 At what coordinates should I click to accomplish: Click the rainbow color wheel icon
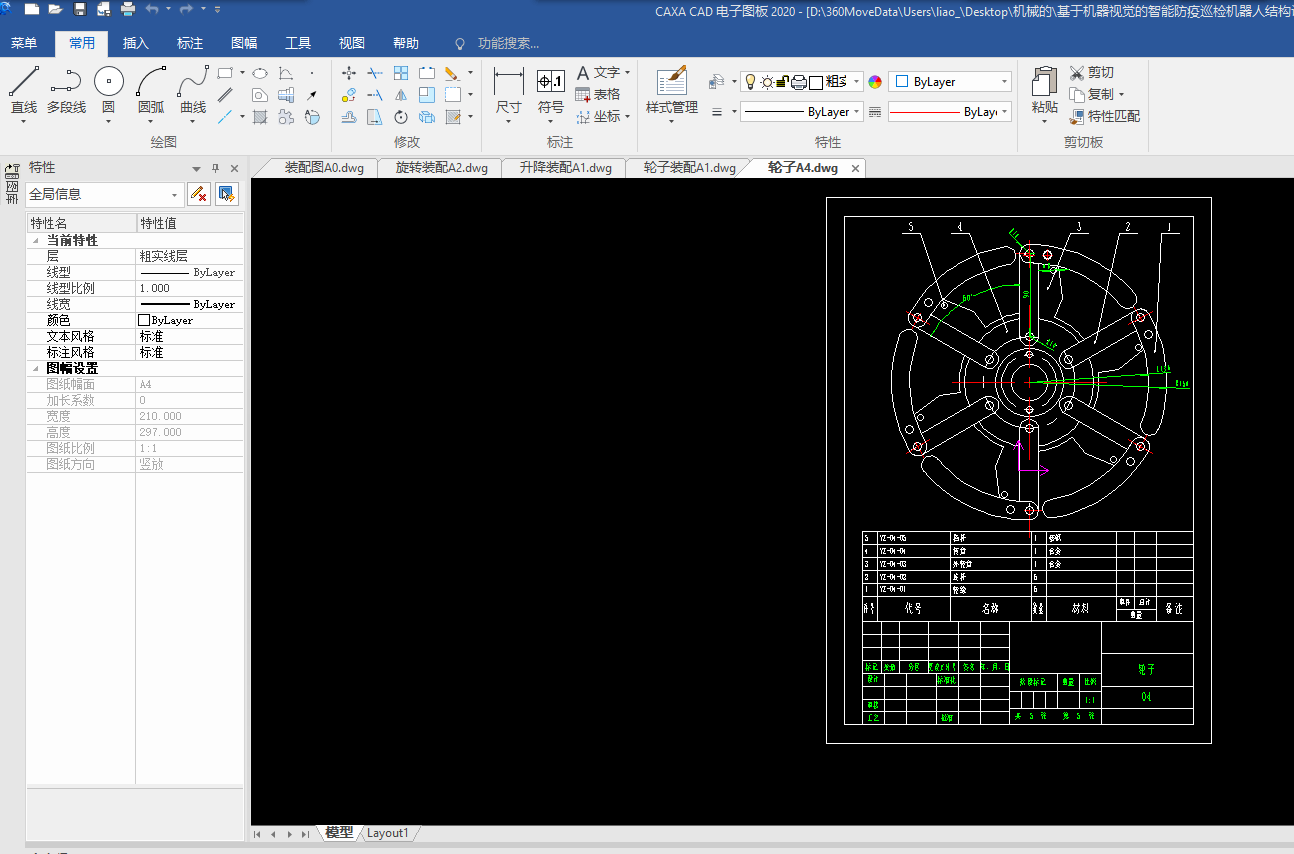pyautogui.click(x=875, y=82)
